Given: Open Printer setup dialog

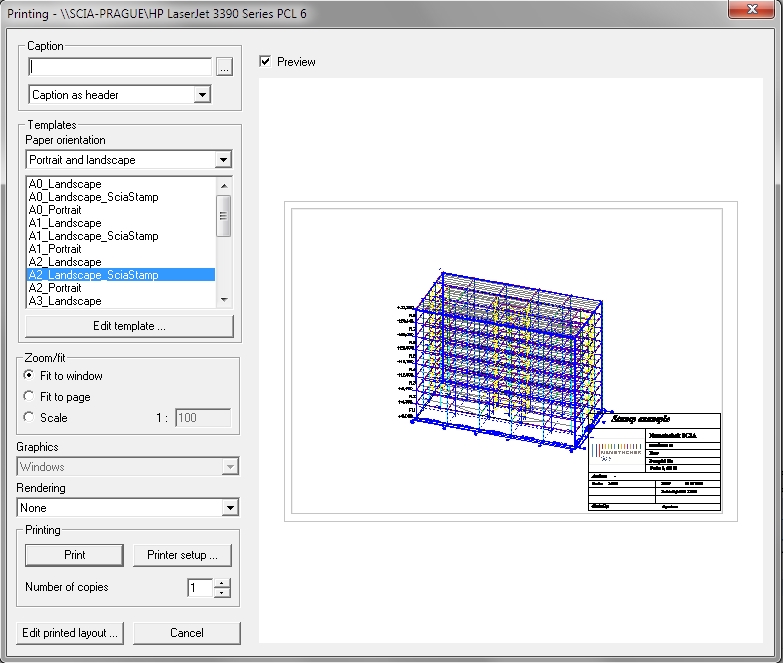Looking at the screenshot, I should (x=182, y=555).
